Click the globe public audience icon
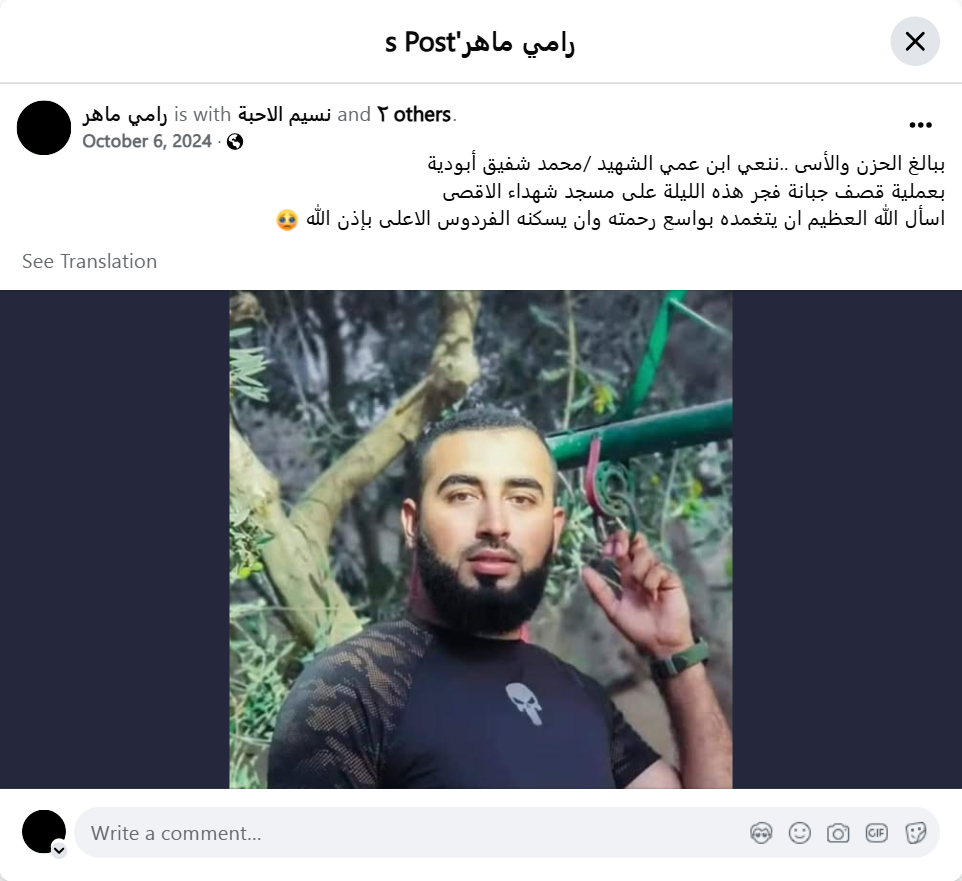This screenshot has height=881, width=962. pos(235,142)
